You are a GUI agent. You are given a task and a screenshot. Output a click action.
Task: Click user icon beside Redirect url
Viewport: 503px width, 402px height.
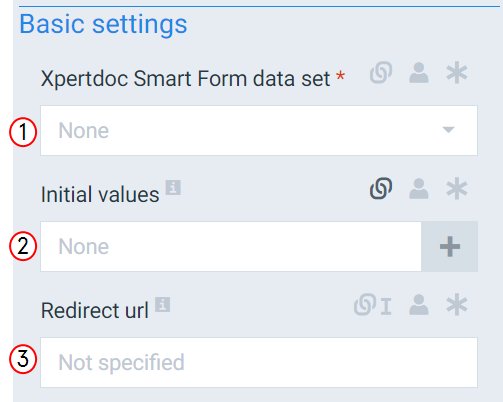click(x=419, y=305)
